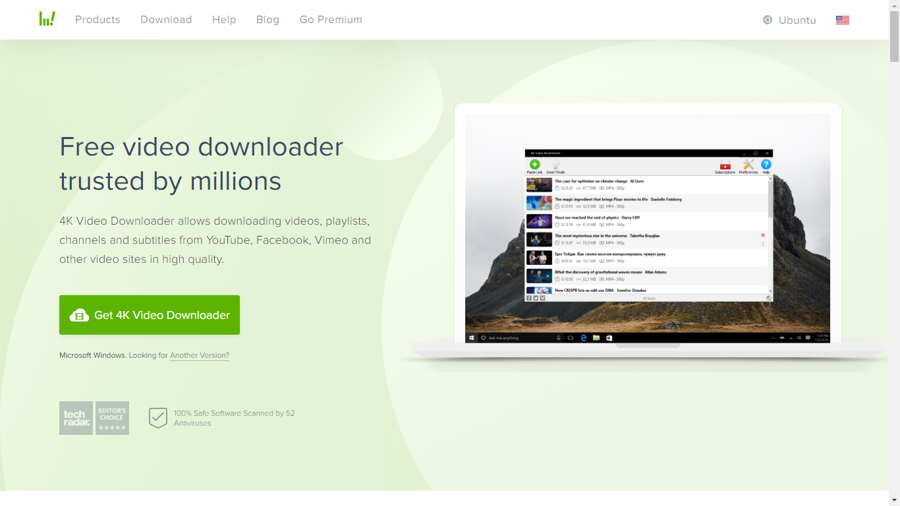Click the Subscriptions icon in app preview
Screen dimensions: 900x506
pos(725,166)
